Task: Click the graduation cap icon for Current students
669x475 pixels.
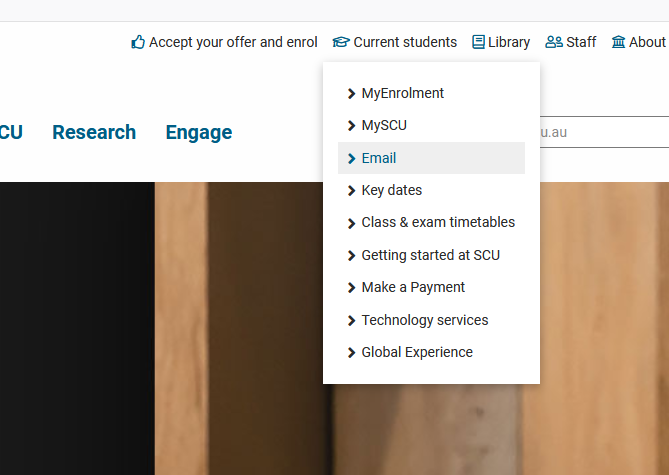Action: pos(341,42)
